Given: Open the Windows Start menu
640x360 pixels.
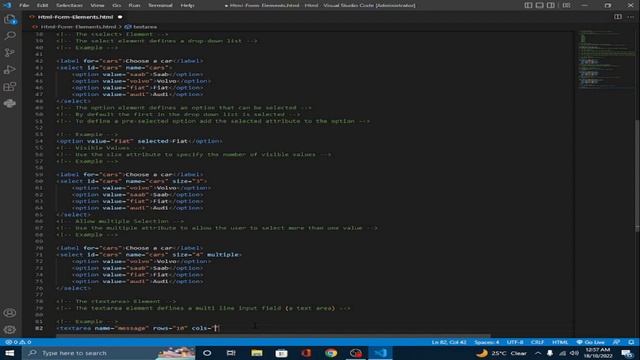Looking at the screenshot, I should click(x=9, y=353).
